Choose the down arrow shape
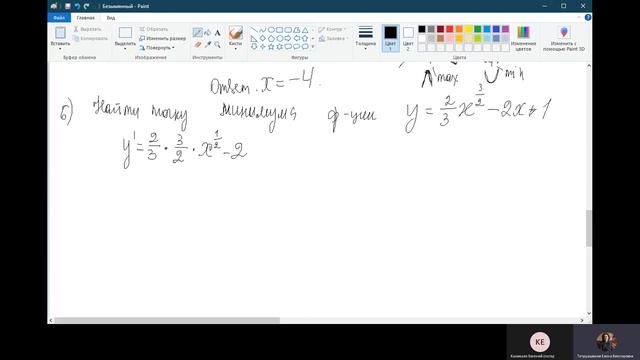This screenshot has width=640, height=360. tap(254, 47)
